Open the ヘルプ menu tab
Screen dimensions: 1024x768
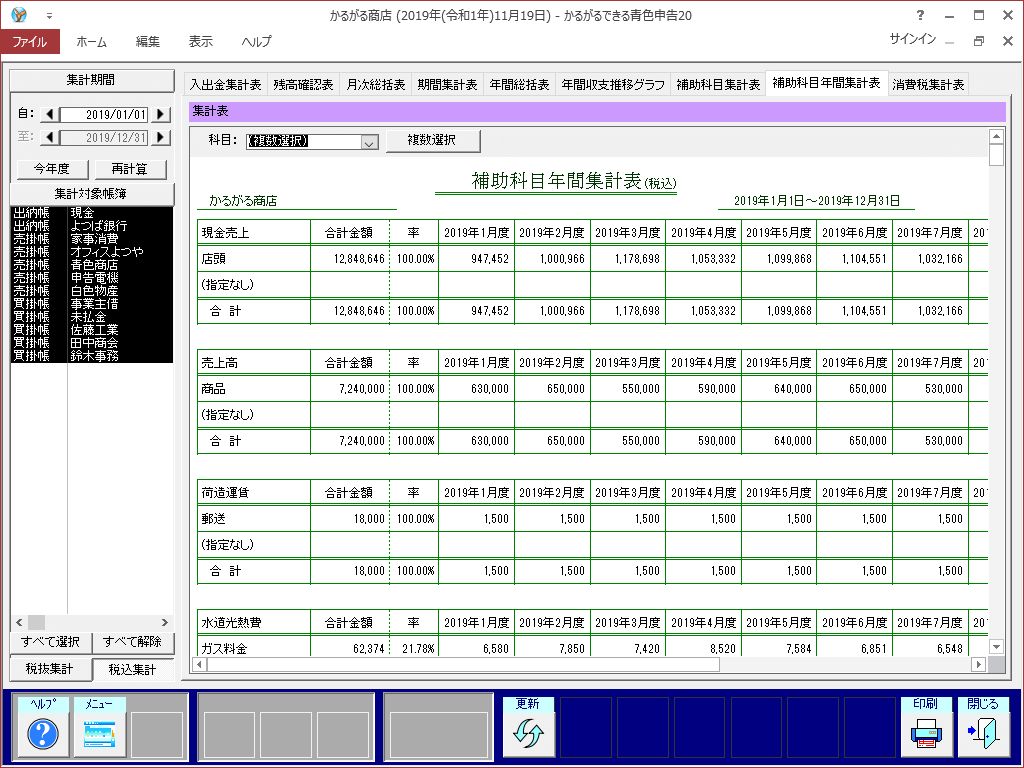click(x=257, y=42)
